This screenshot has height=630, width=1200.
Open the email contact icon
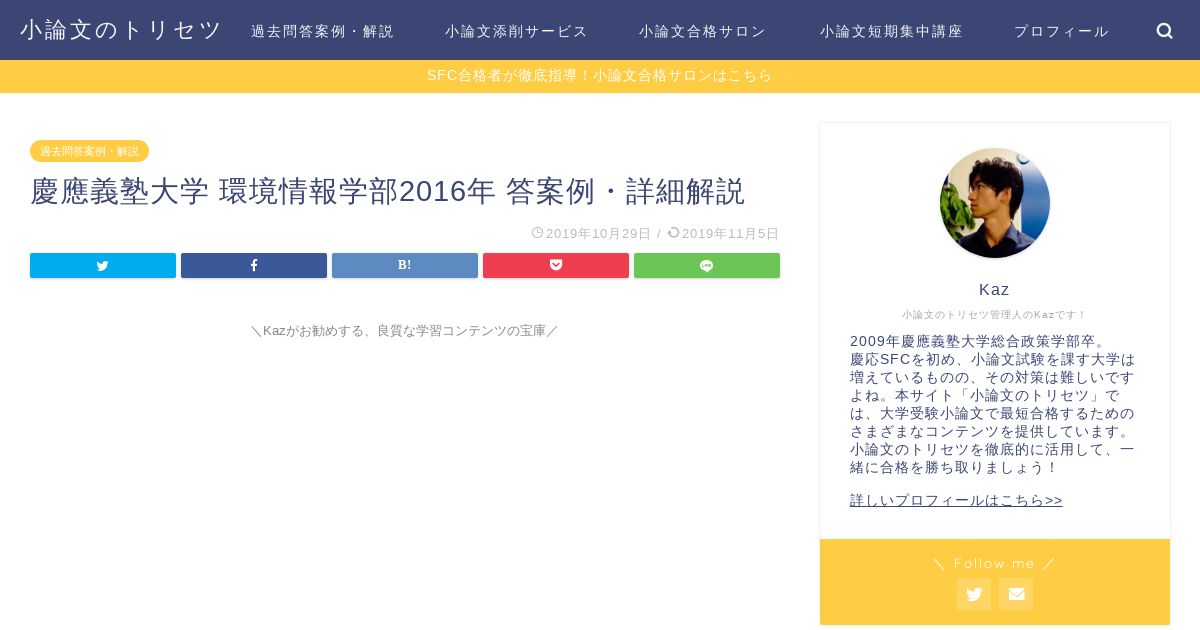[x=1016, y=594]
